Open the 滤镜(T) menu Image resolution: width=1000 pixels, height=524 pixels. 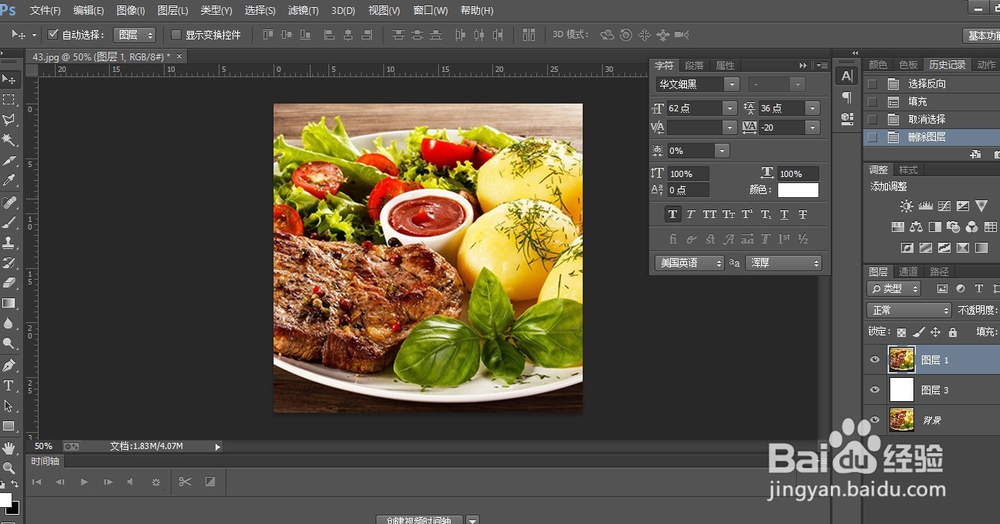(303, 10)
